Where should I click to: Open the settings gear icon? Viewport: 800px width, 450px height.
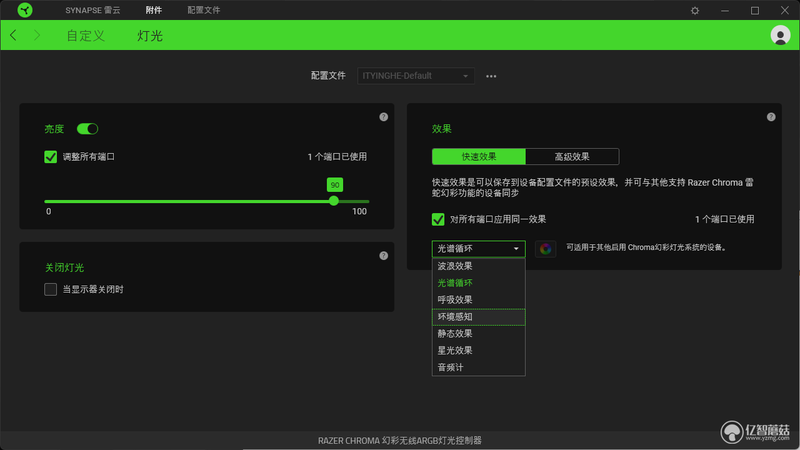[x=695, y=10]
